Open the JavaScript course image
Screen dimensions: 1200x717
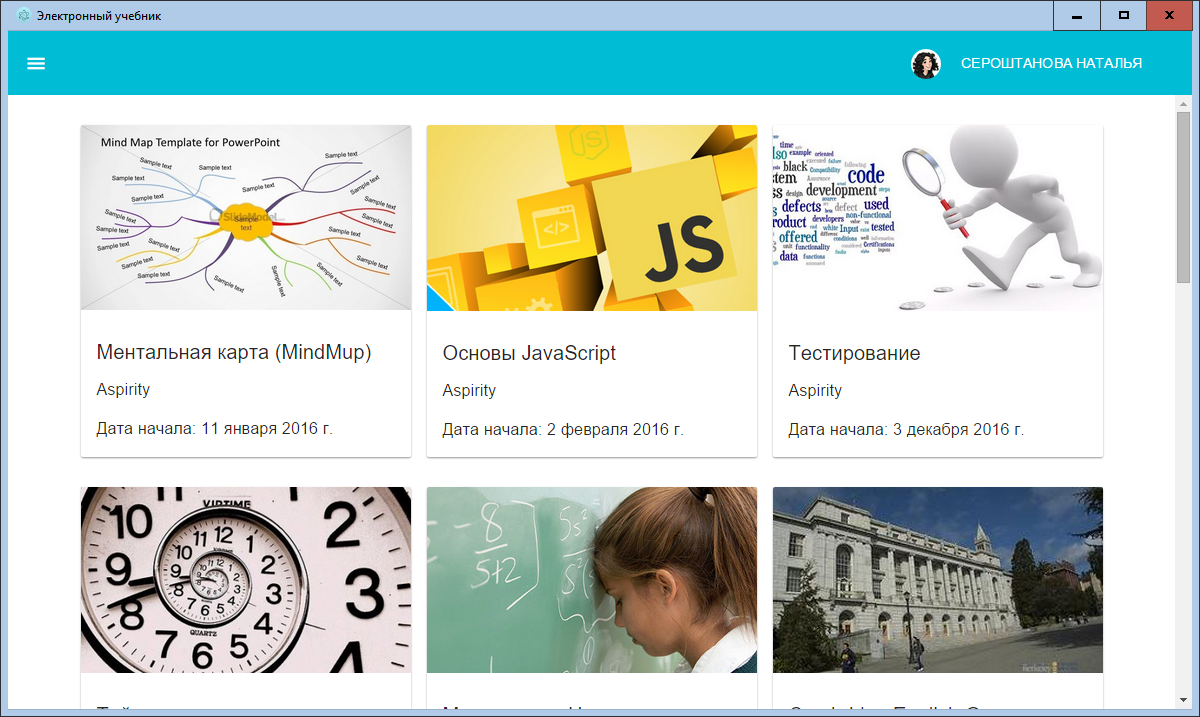tap(592, 218)
